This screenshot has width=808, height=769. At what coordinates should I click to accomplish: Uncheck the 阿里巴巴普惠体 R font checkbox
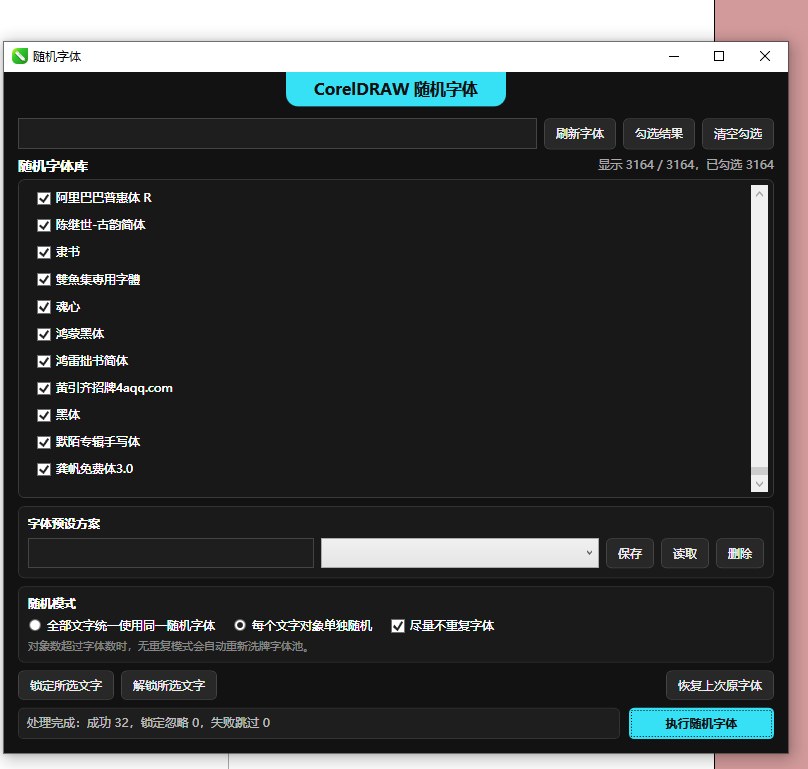[44, 198]
